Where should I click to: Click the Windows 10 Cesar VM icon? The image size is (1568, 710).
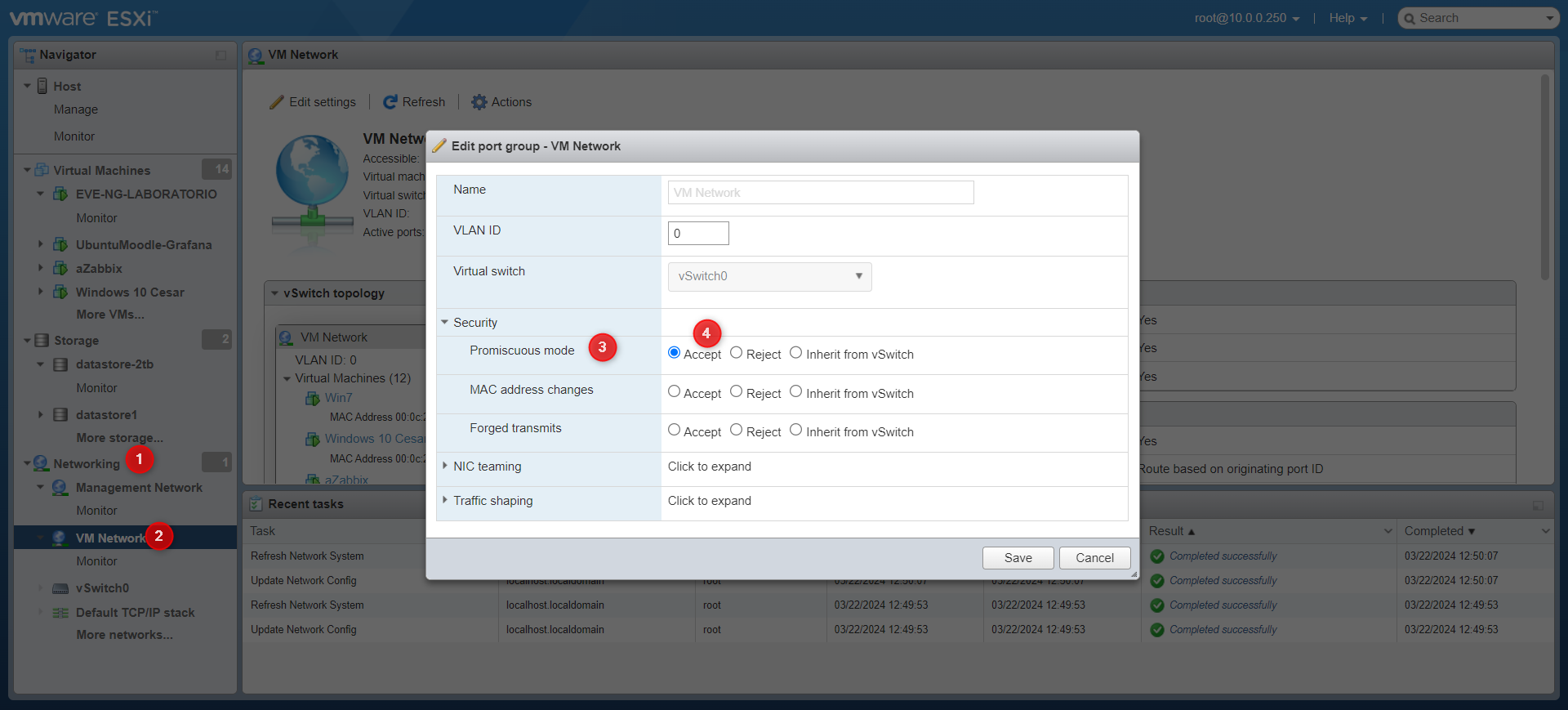click(60, 292)
